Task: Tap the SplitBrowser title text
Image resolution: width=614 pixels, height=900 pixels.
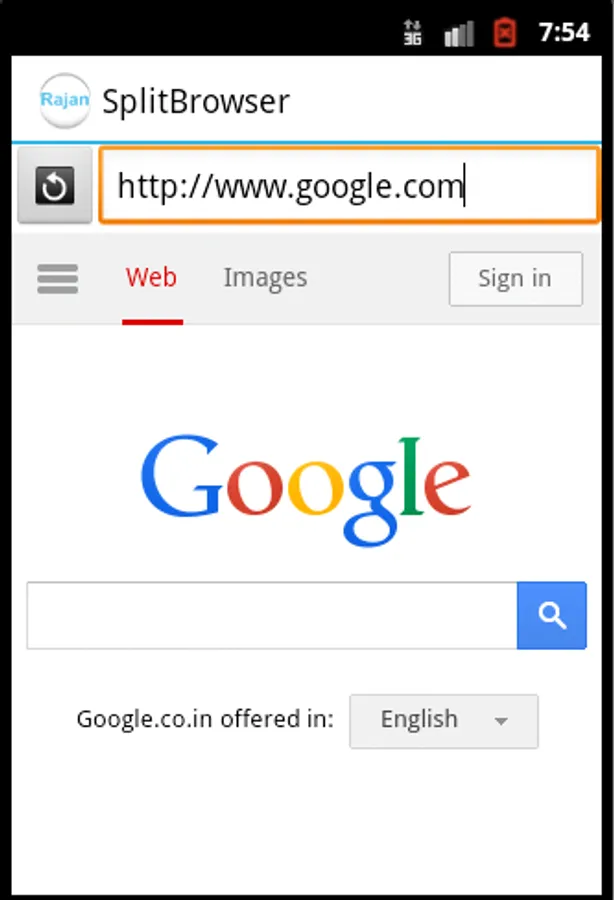Action: pyautogui.click(x=196, y=102)
